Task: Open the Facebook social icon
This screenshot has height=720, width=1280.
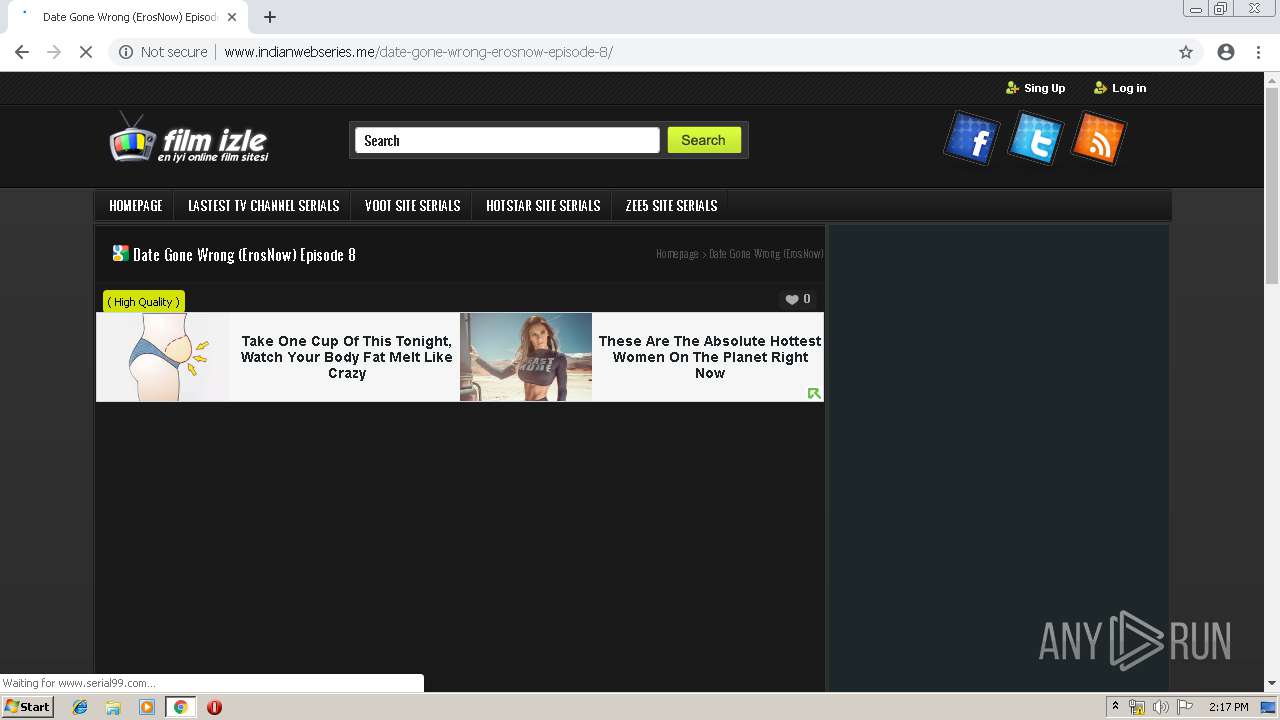Action: pyautogui.click(x=971, y=138)
